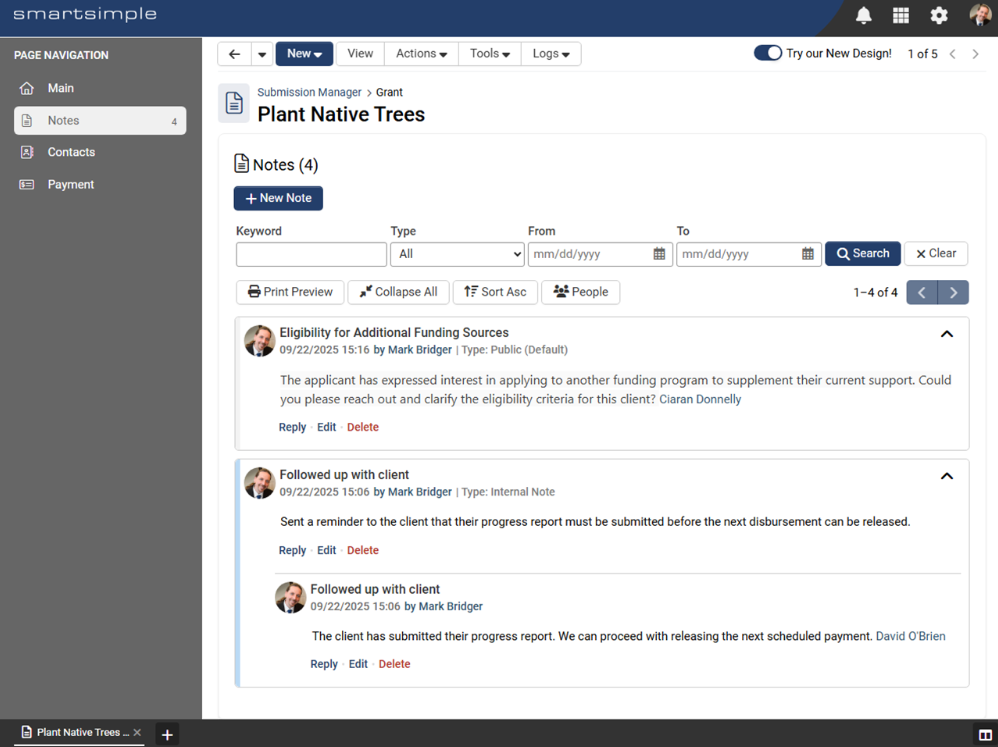Open Payment in page navigation
Image resolution: width=998 pixels, height=747 pixels.
click(x=100, y=185)
